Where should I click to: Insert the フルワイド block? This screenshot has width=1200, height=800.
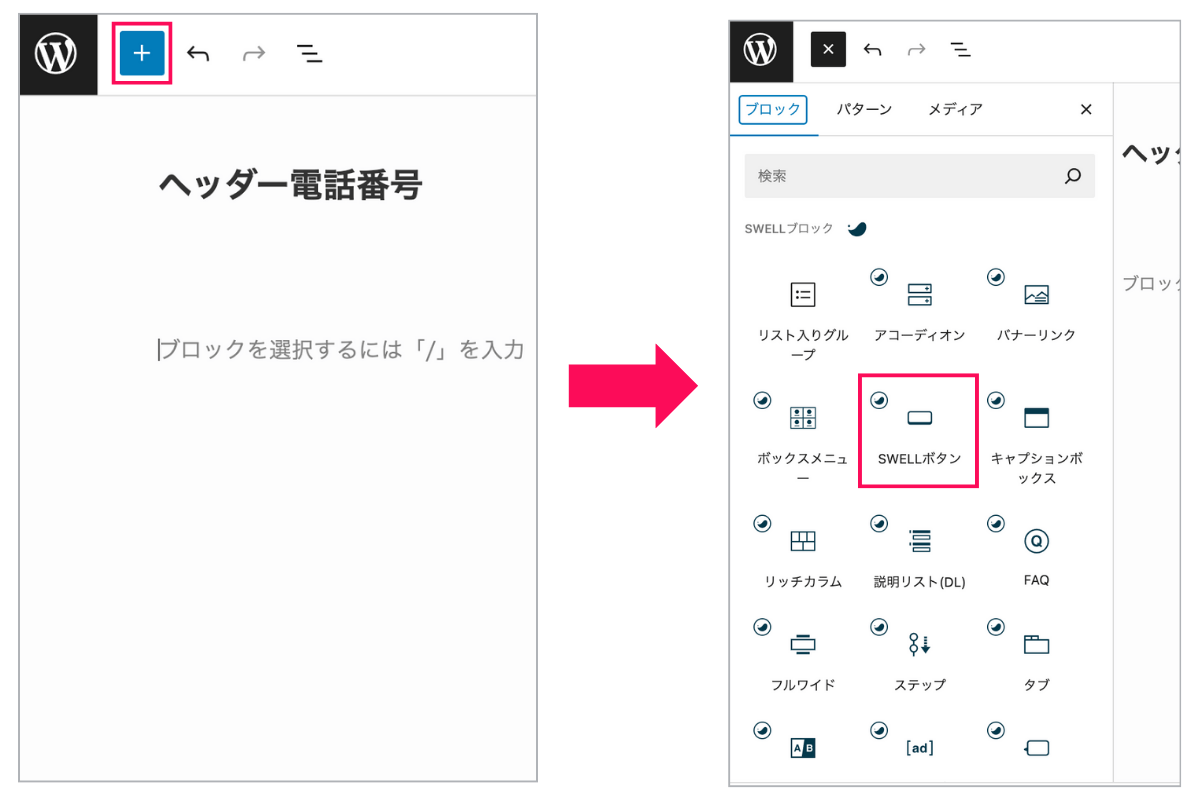[x=803, y=657]
